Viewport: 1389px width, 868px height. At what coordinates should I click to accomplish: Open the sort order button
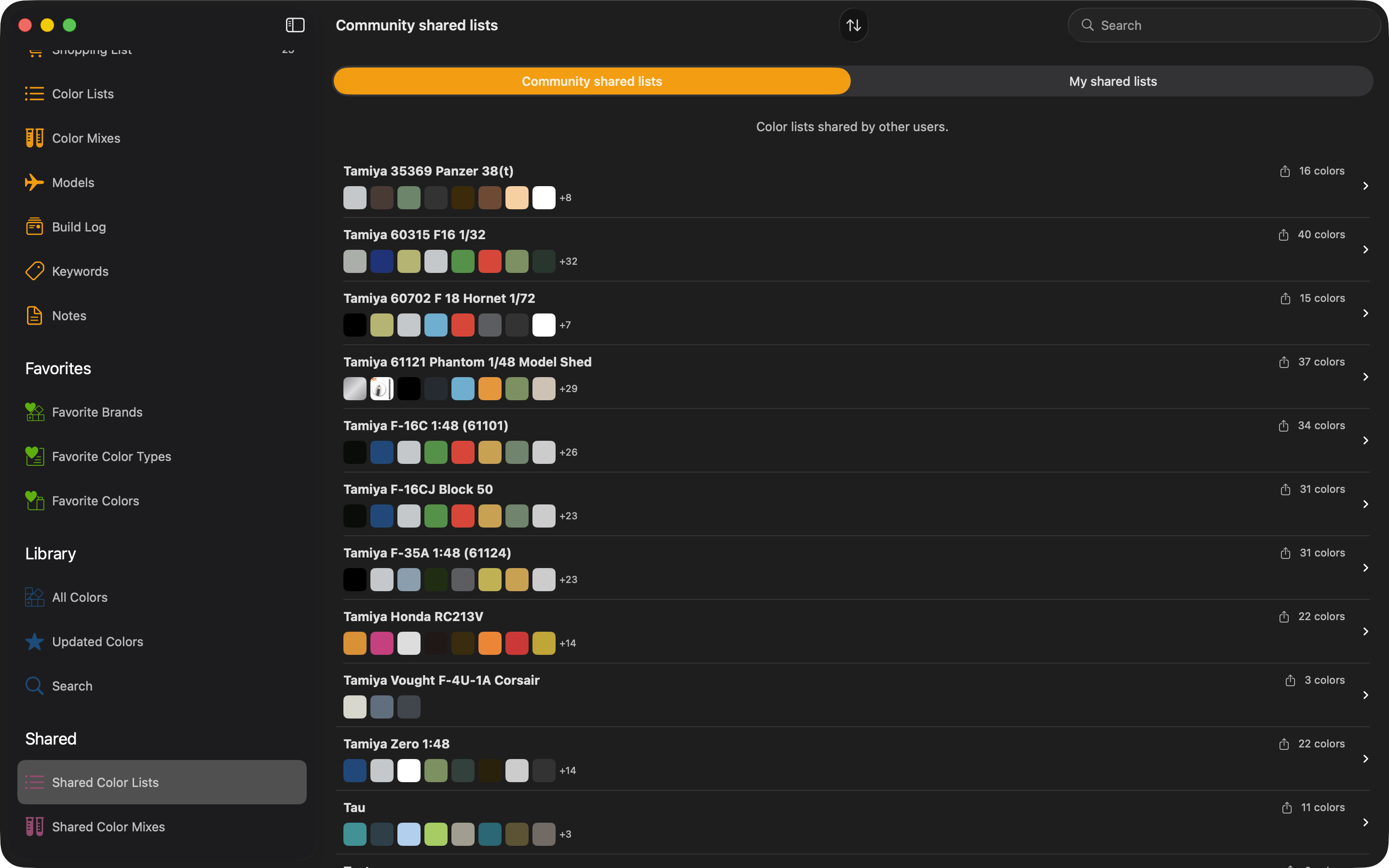(x=854, y=25)
